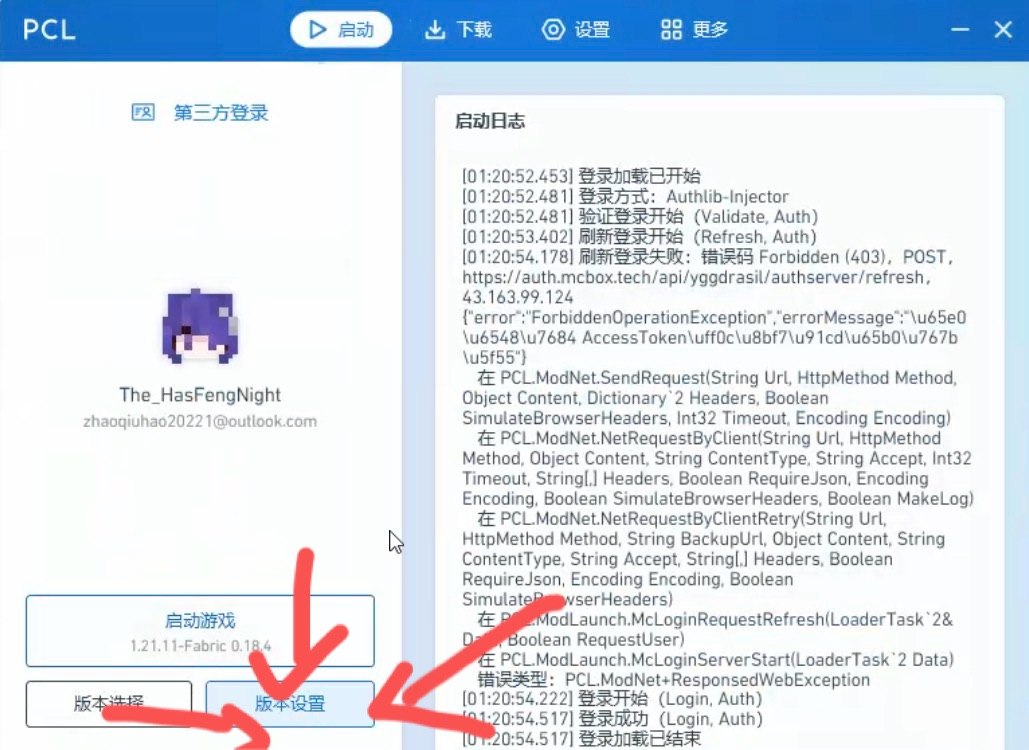The width and height of the screenshot is (1029, 750).
Task: Open the 启动 tab in the top bar
Action: point(341,30)
